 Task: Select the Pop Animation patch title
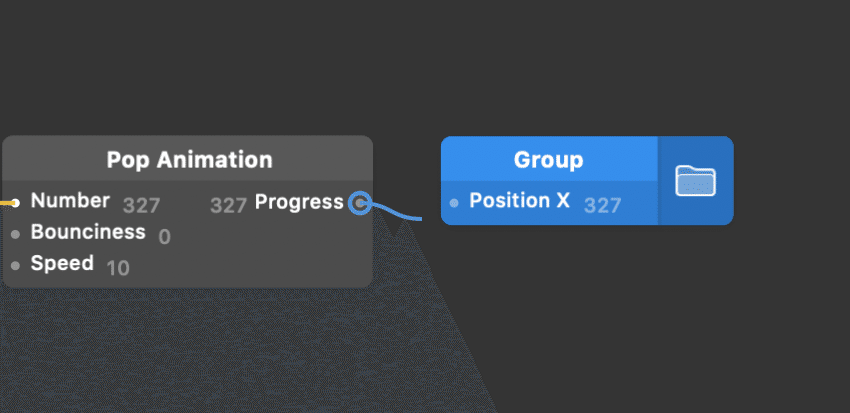189,160
